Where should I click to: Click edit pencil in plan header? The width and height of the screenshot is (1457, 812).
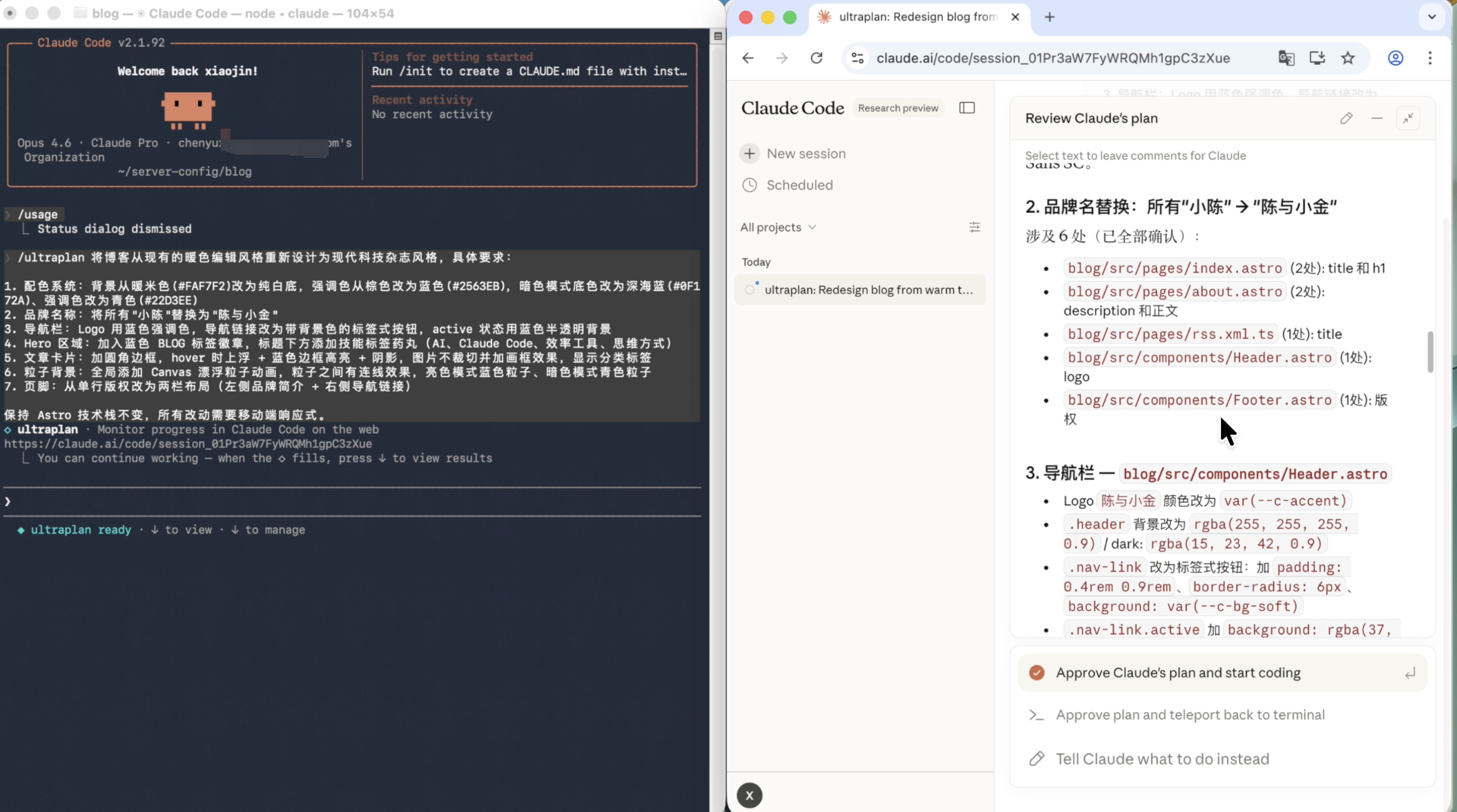click(1346, 118)
